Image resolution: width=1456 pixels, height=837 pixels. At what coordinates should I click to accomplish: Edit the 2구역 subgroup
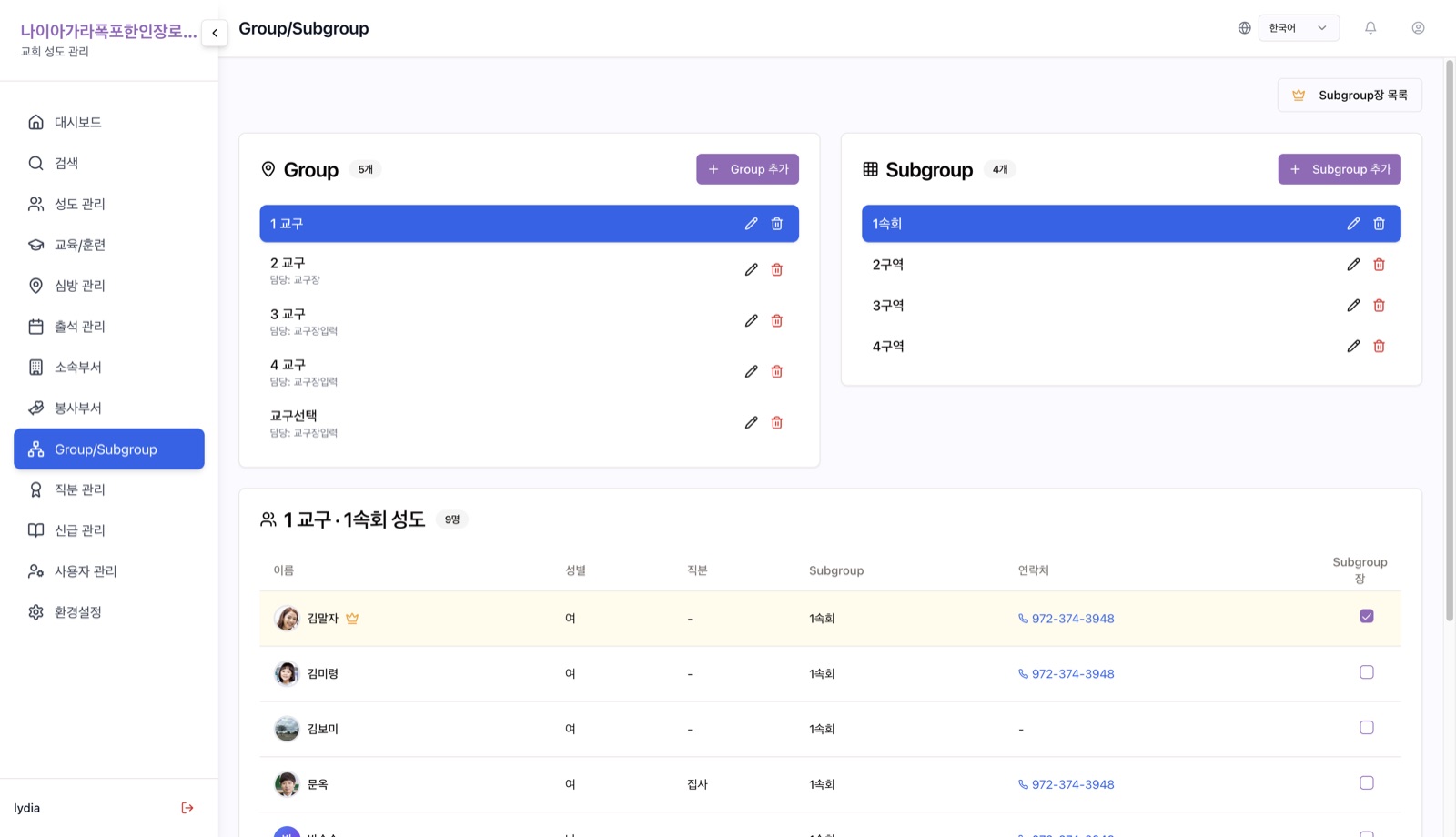pyautogui.click(x=1353, y=265)
